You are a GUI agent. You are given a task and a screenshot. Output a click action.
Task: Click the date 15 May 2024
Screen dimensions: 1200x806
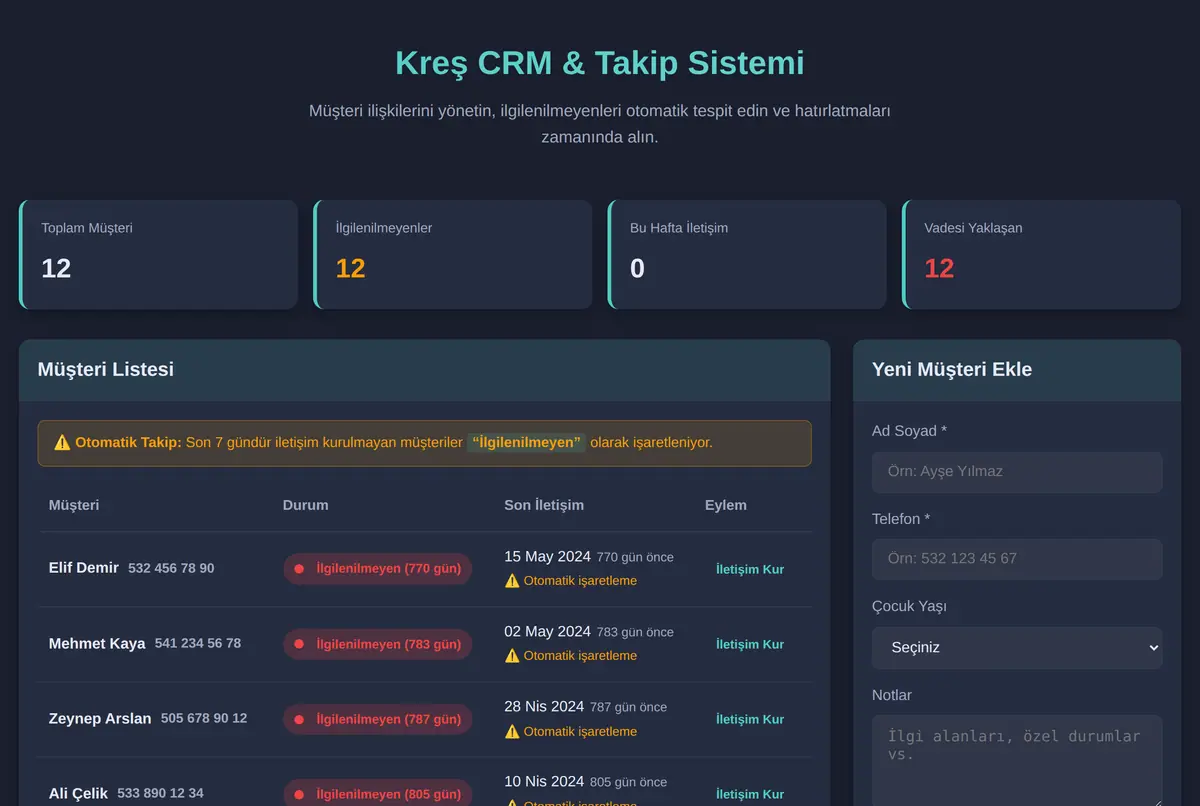[x=547, y=556]
